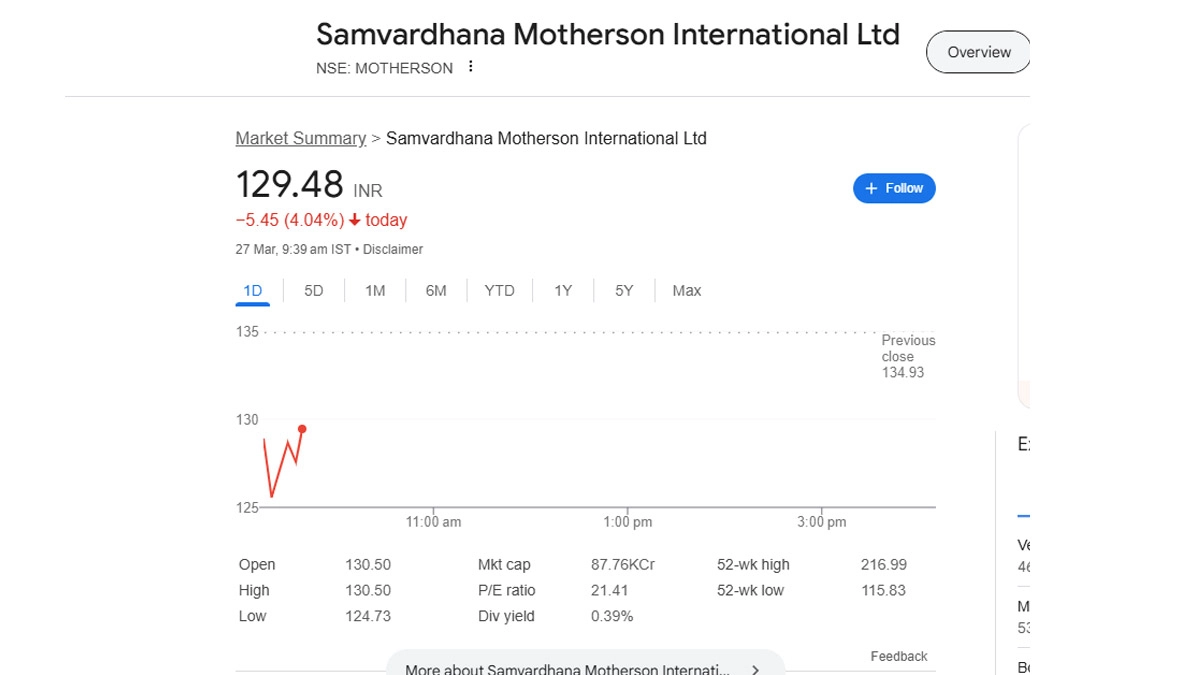Image resolution: width=1200 pixels, height=675 pixels.
Task: Open the Market Summary link
Action: [300, 138]
